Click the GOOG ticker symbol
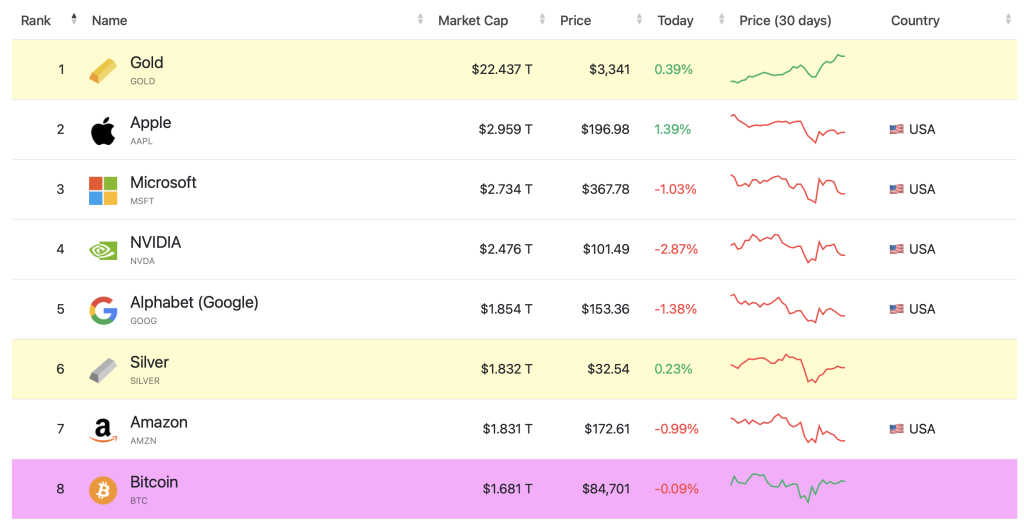Screen dimensions: 1024x523 tap(143, 321)
